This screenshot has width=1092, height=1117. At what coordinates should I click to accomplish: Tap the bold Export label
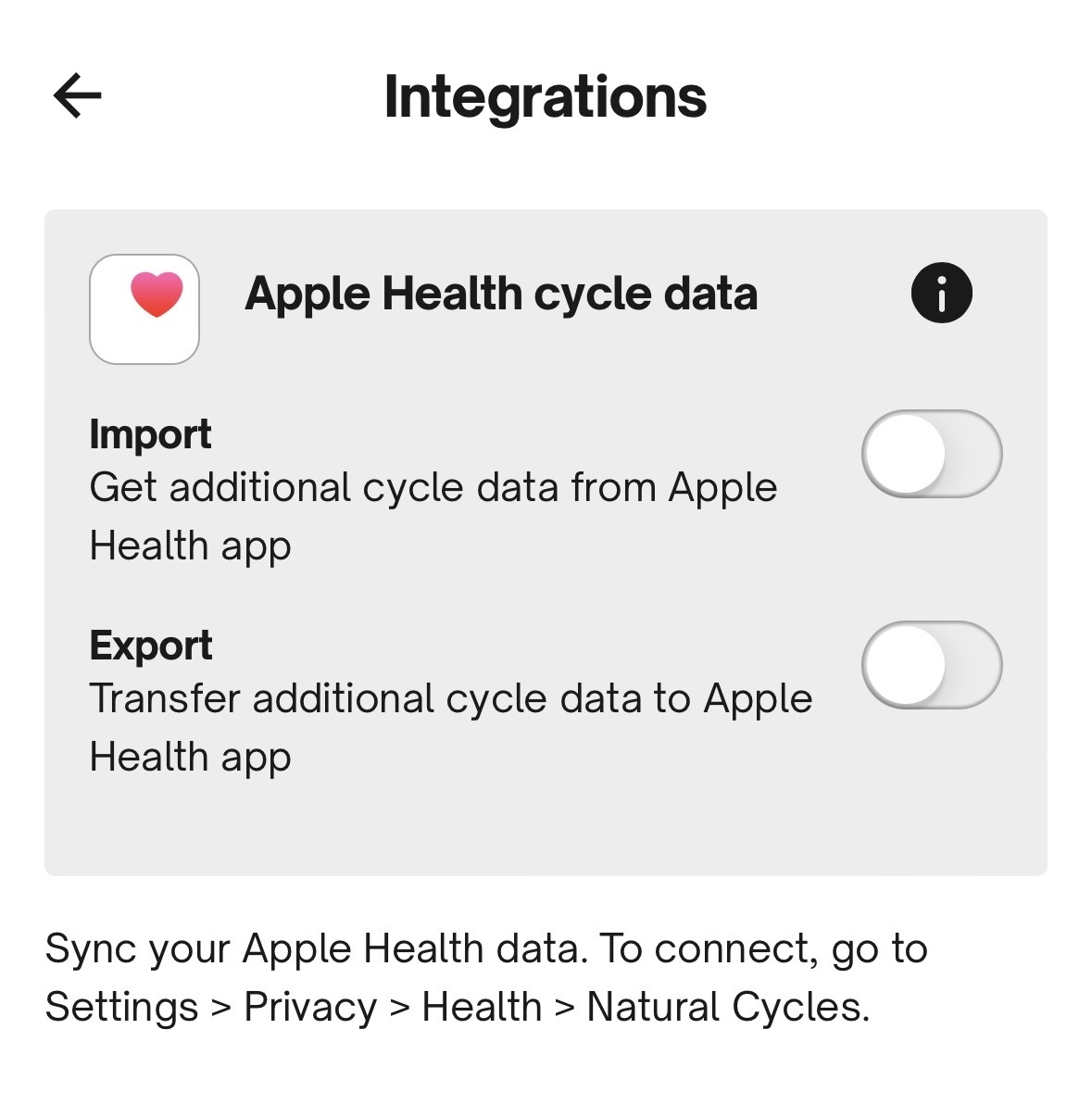point(151,646)
